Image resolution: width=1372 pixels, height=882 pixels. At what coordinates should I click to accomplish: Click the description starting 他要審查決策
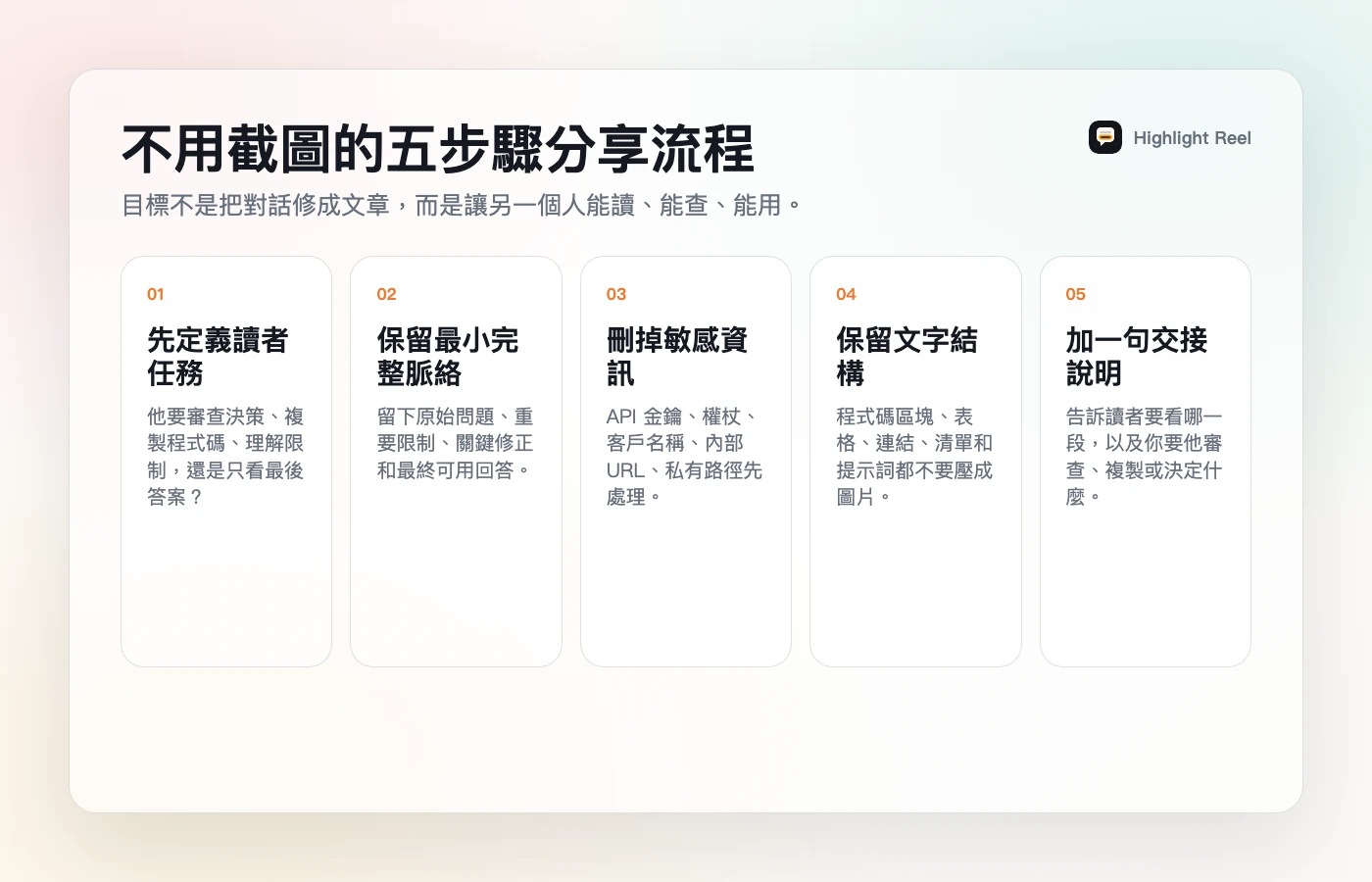tap(225, 457)
